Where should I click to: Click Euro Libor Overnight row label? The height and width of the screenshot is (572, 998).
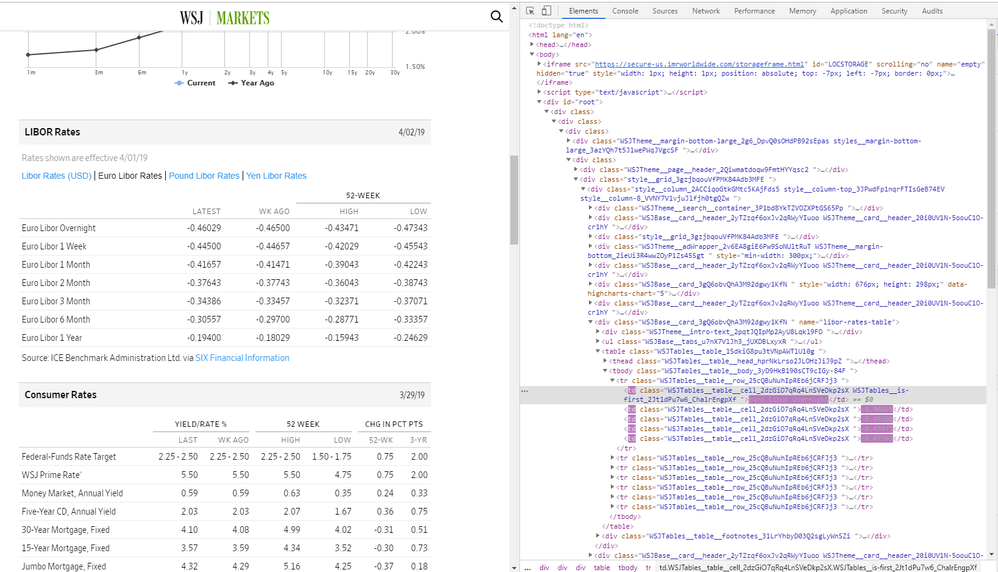coord(59,228)
